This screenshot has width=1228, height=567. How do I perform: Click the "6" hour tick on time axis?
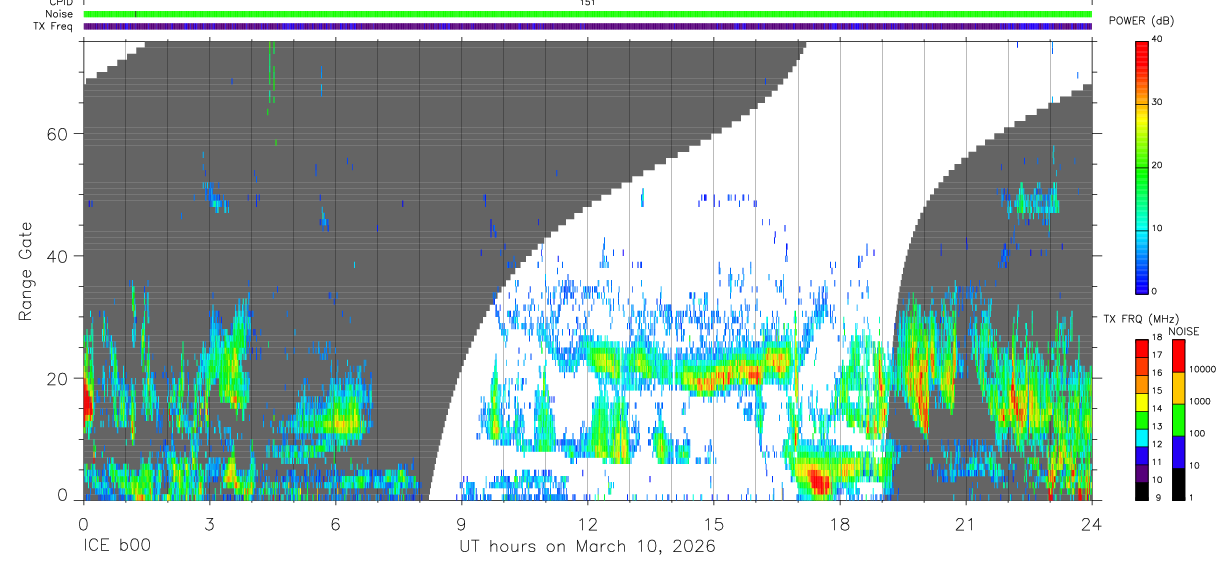point(335,524)
